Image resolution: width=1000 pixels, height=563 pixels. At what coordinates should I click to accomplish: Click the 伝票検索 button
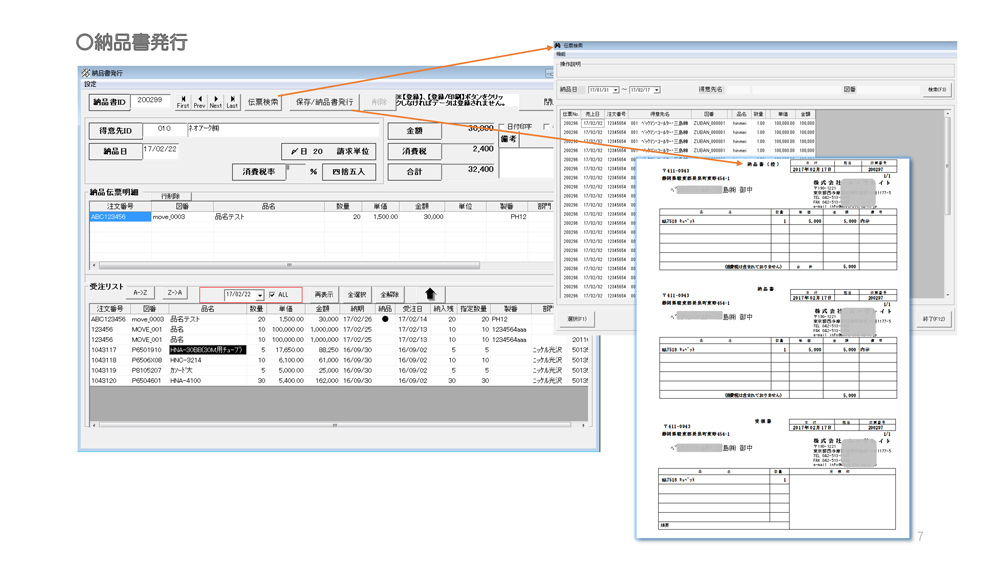pos(263,102)
